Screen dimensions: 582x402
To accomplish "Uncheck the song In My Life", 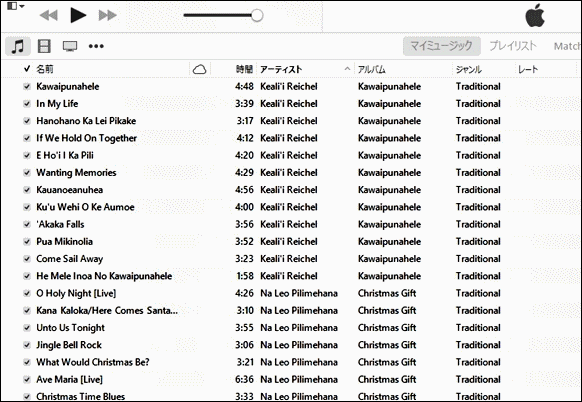I will click(27, 104).
